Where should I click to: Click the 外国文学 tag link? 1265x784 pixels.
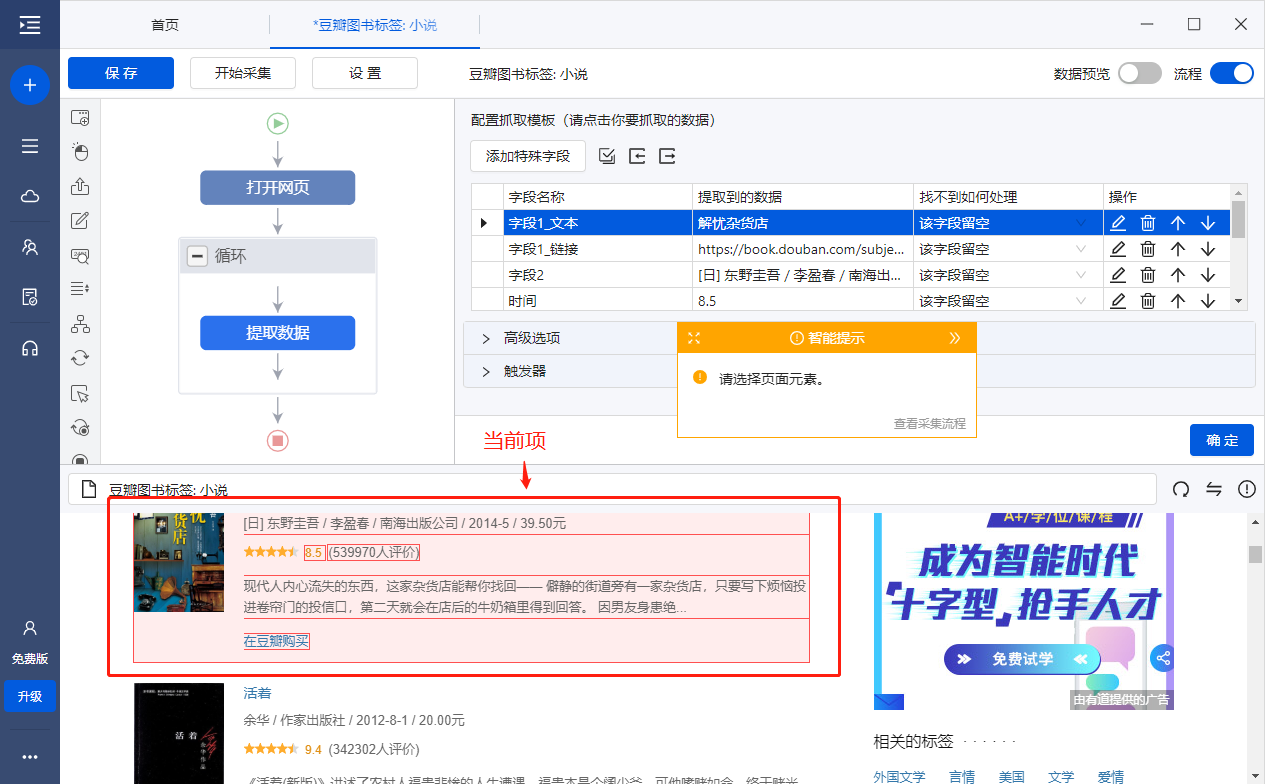[899, 777]
